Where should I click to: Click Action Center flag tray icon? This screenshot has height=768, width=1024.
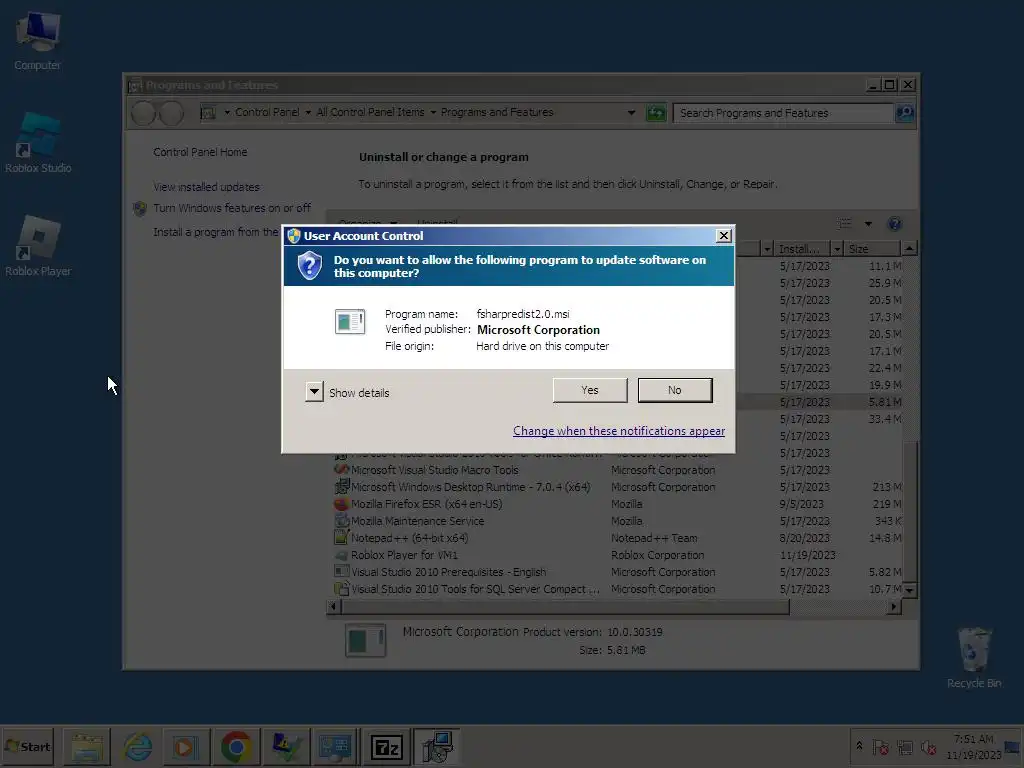click(880, 747)
